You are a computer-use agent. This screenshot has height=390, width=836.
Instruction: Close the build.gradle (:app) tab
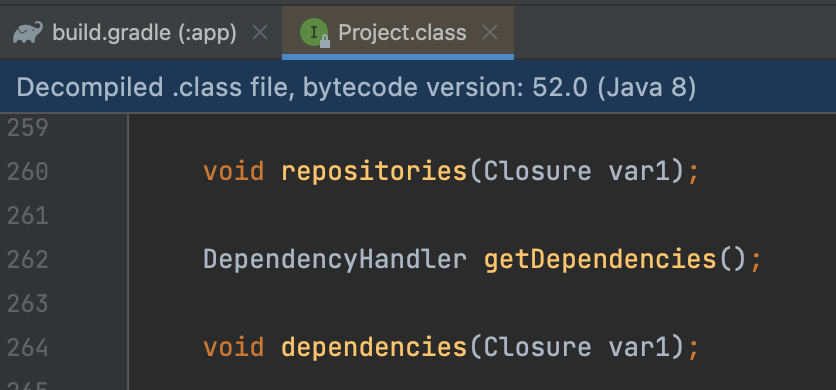(x=260, y=33)
